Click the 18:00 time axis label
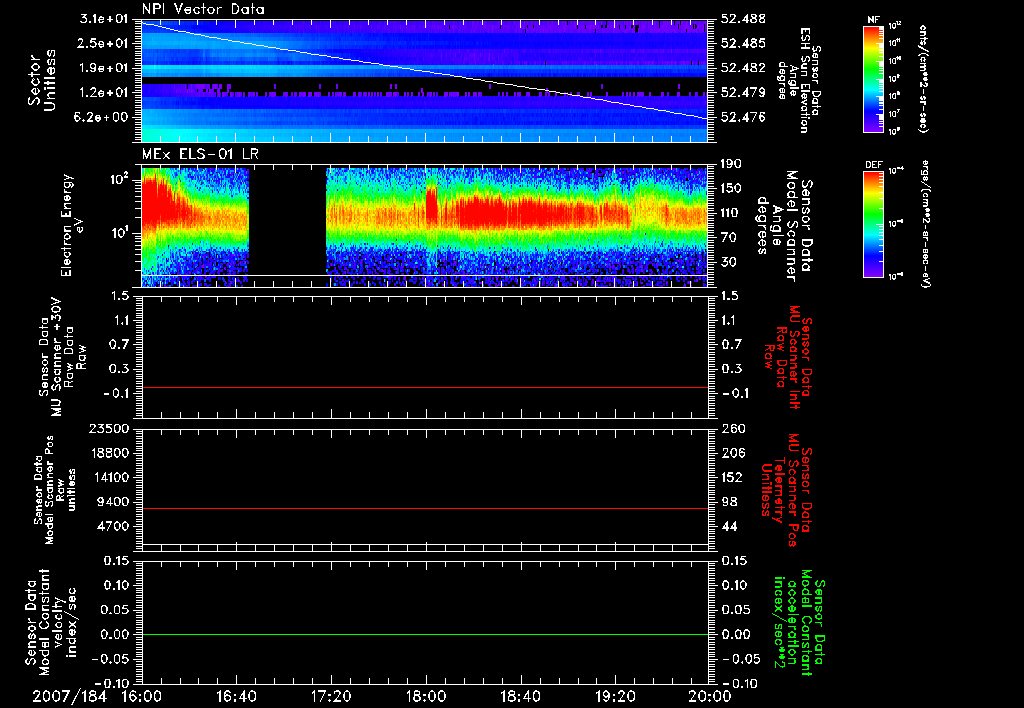This screenshot has height=708, width=1024. pos(426,696)
